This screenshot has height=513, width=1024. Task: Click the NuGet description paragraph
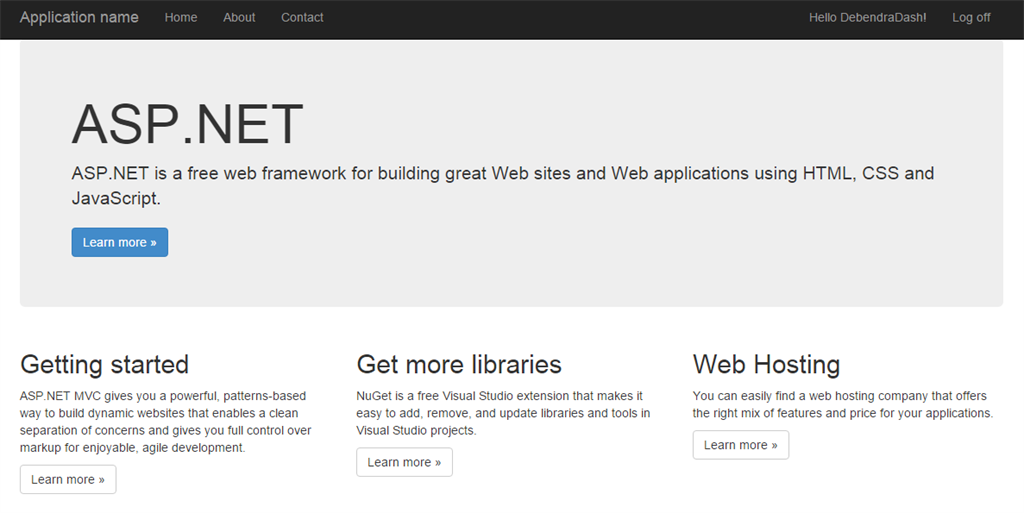pos(503,413)
